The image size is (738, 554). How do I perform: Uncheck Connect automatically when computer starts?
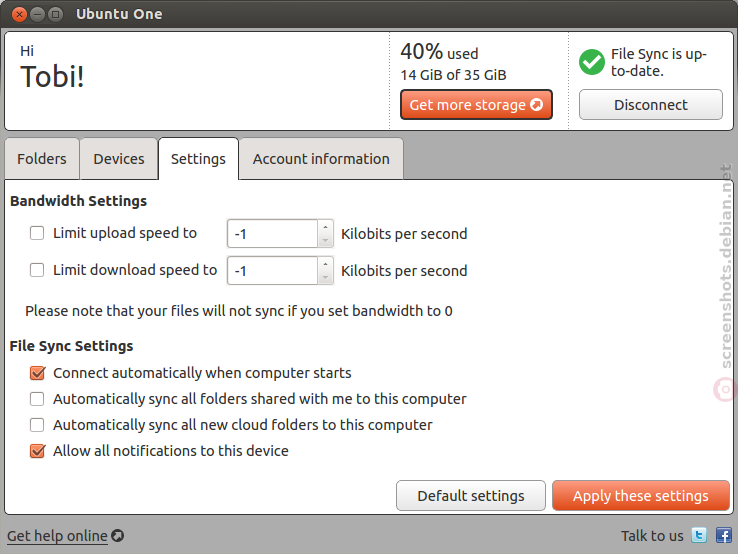pos(37,373)
